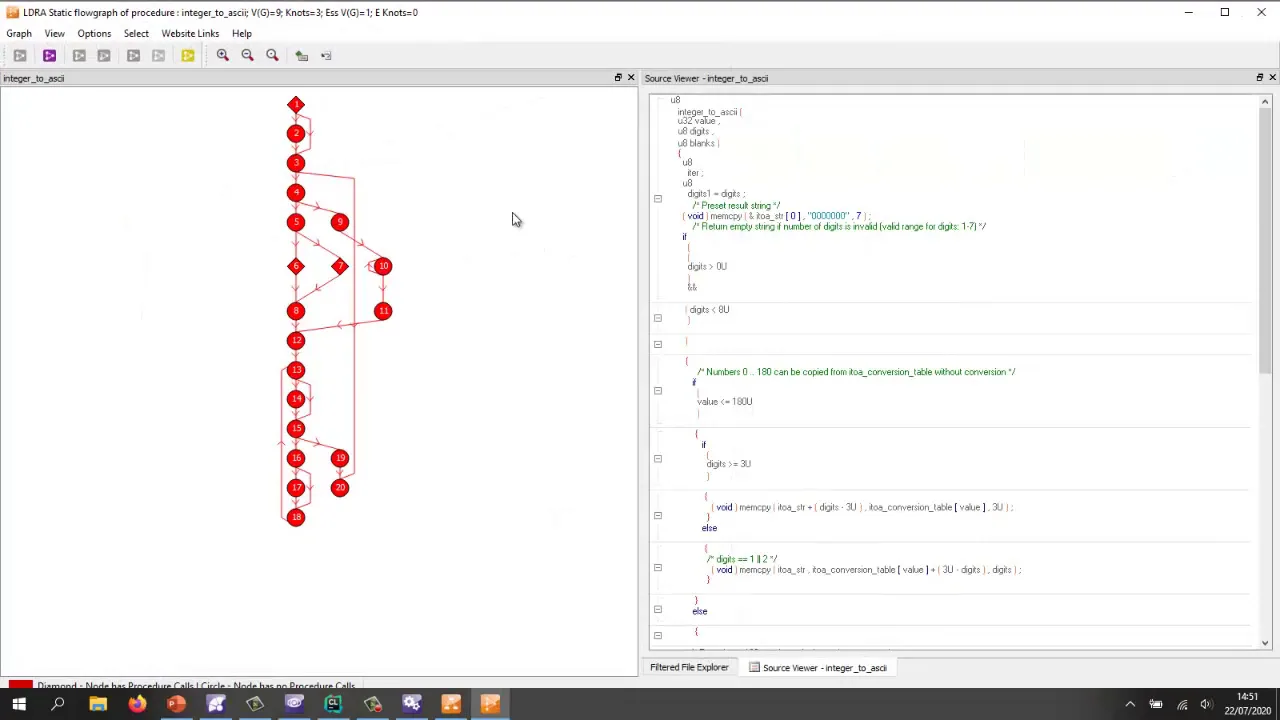Screen dimensions: 1280x720
Task: Switch to Source Viewer - integer_to_ascii tab
Action: [x=817, y=667]
